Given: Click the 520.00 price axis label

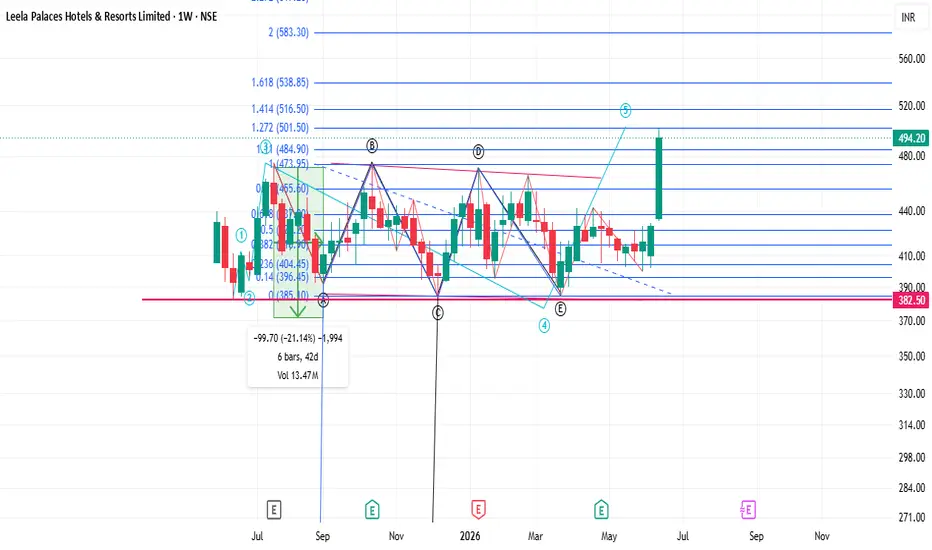Looking at the screenshot, I should point(911,106).
